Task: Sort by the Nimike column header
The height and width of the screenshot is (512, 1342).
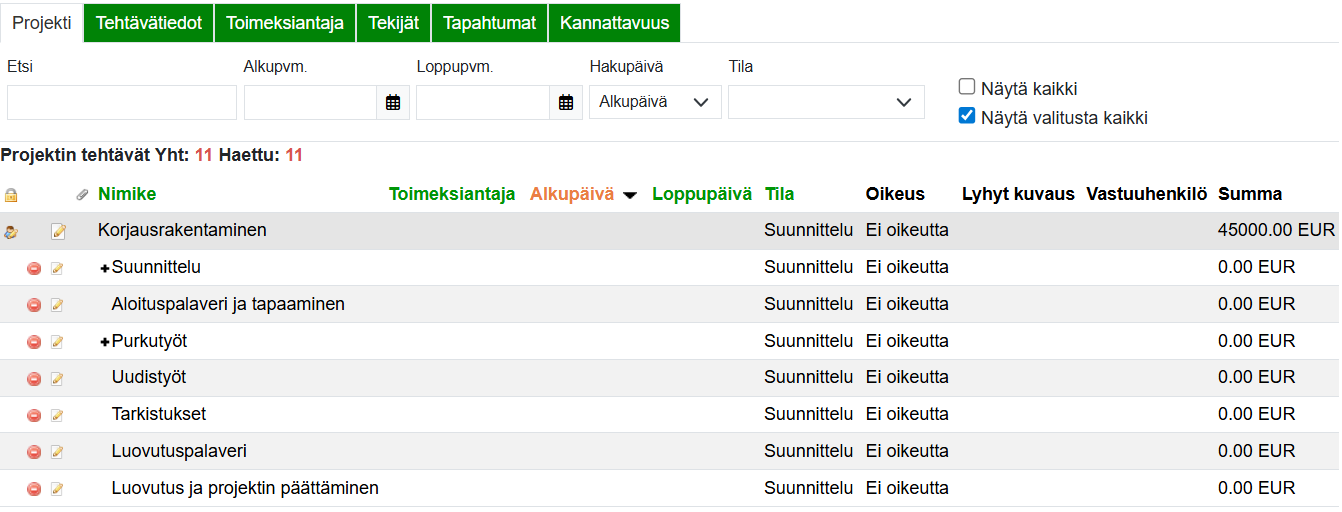Action: point(127,194)
